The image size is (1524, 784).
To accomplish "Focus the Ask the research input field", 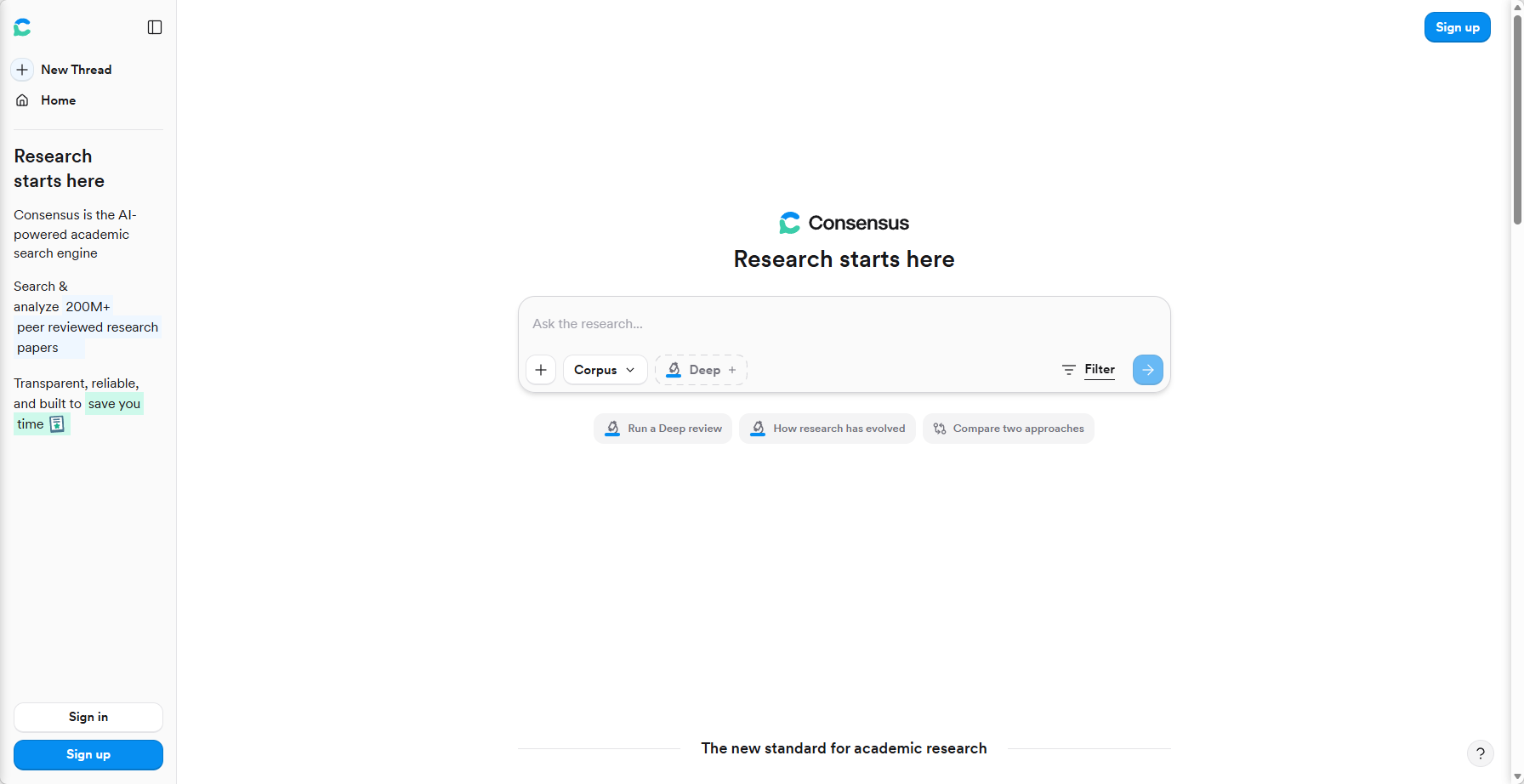I will click(x=844, y=324).
